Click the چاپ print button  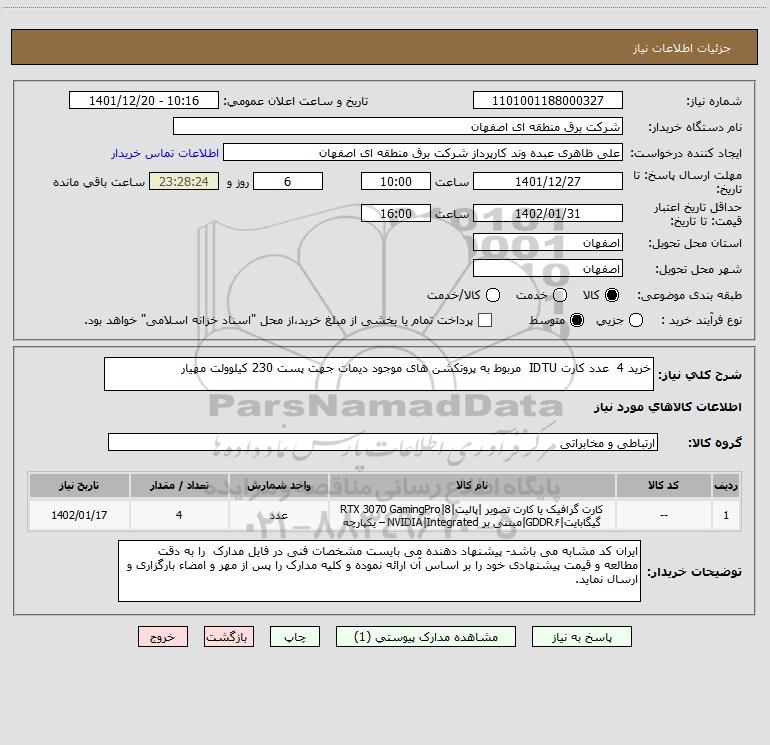pyautogui.click(x=295, y=637)
